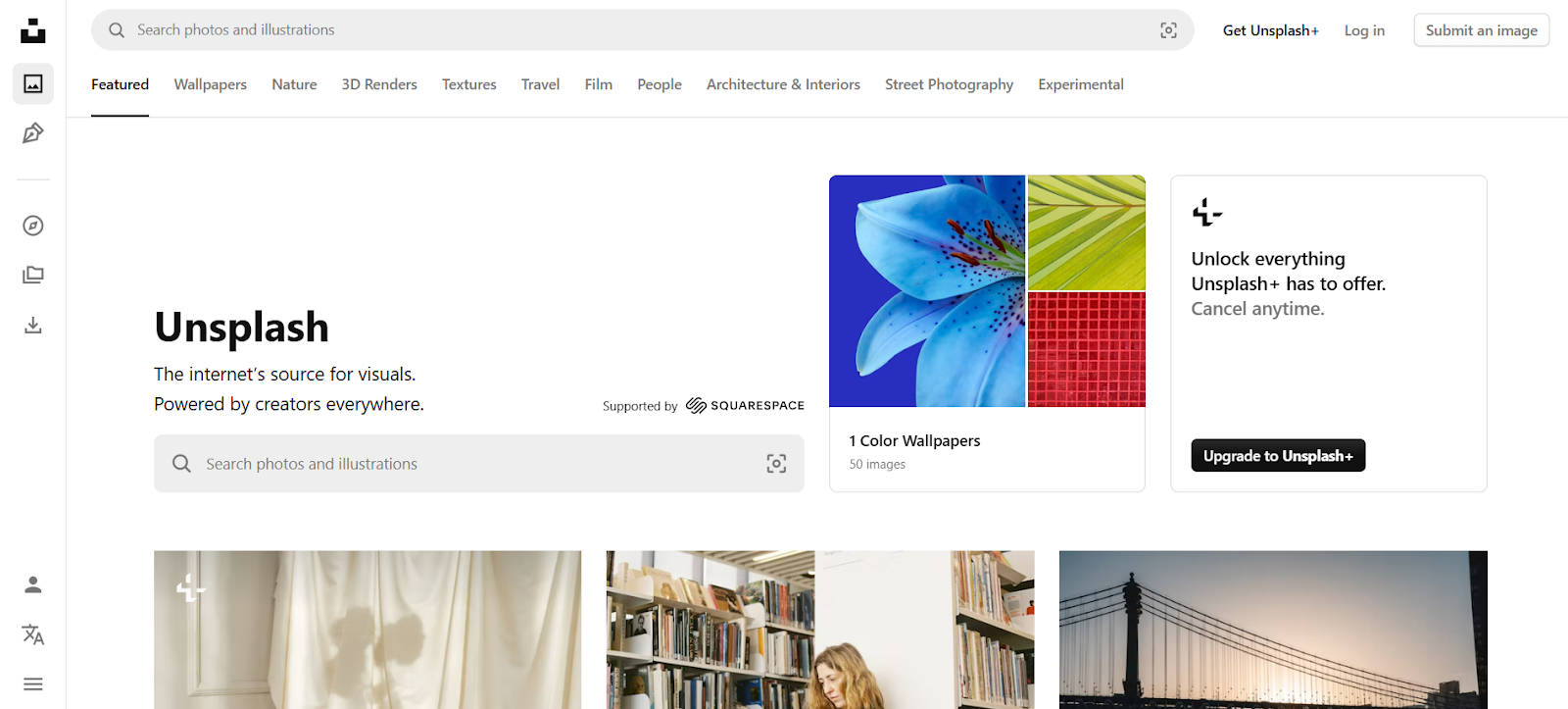Select the Featured tab
1568x709 pixels.
coord(121,84)
